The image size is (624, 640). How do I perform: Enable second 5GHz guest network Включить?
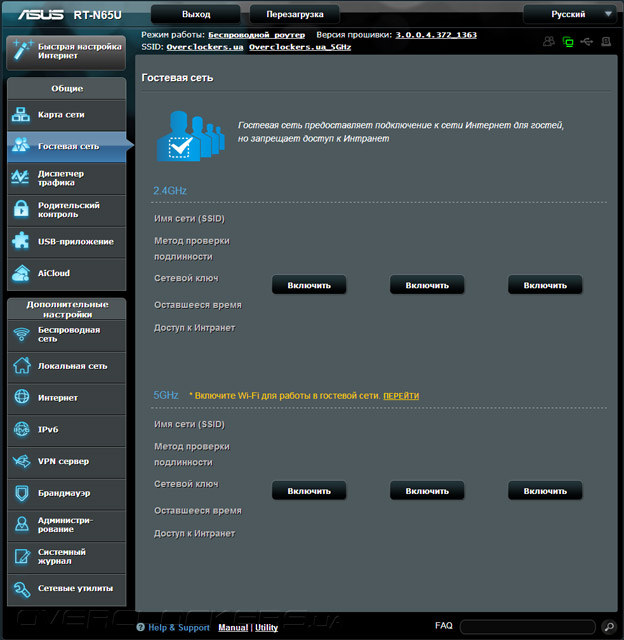point(427,491)
